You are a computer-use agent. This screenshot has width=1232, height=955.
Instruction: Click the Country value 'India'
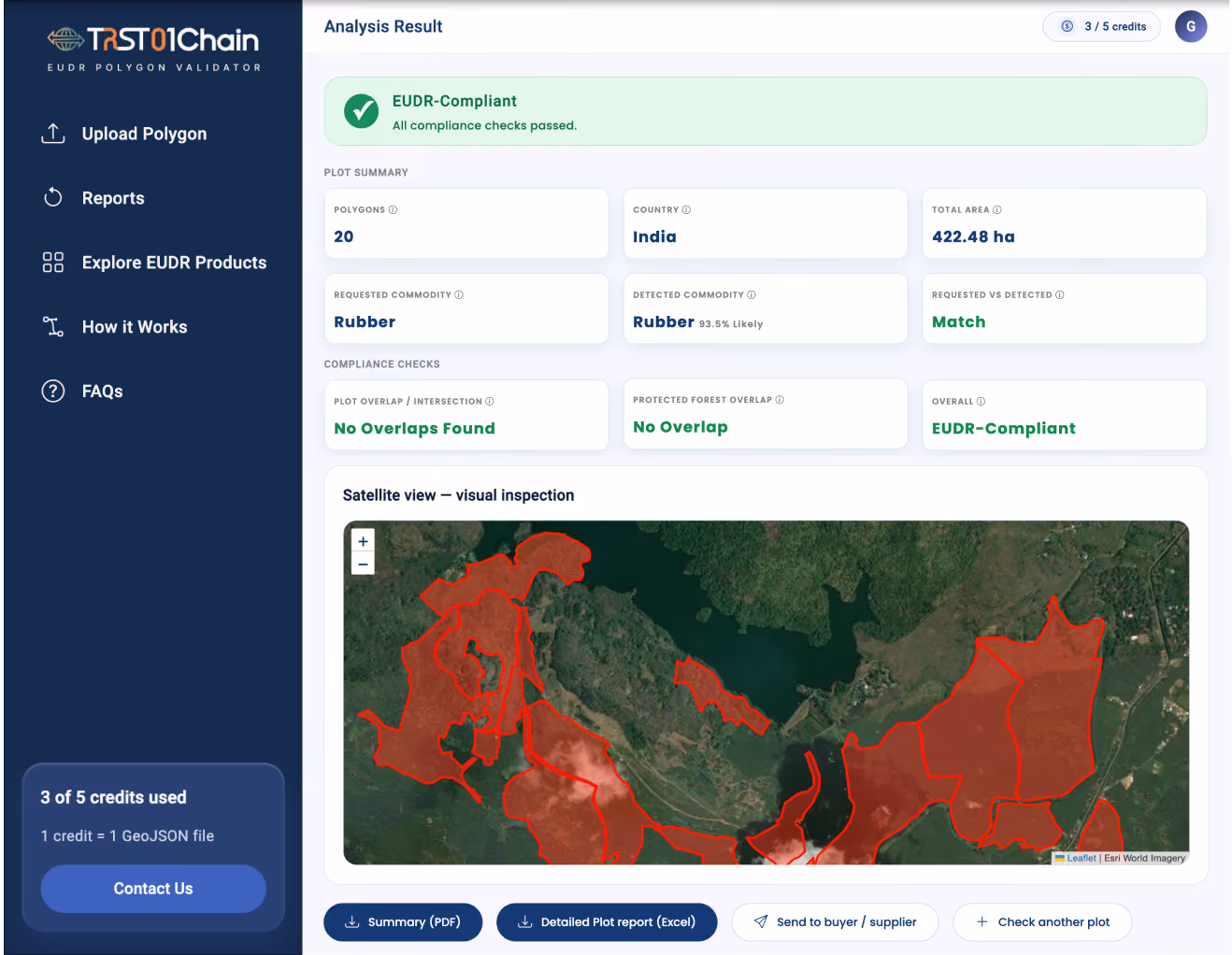(x=654, y=236)
